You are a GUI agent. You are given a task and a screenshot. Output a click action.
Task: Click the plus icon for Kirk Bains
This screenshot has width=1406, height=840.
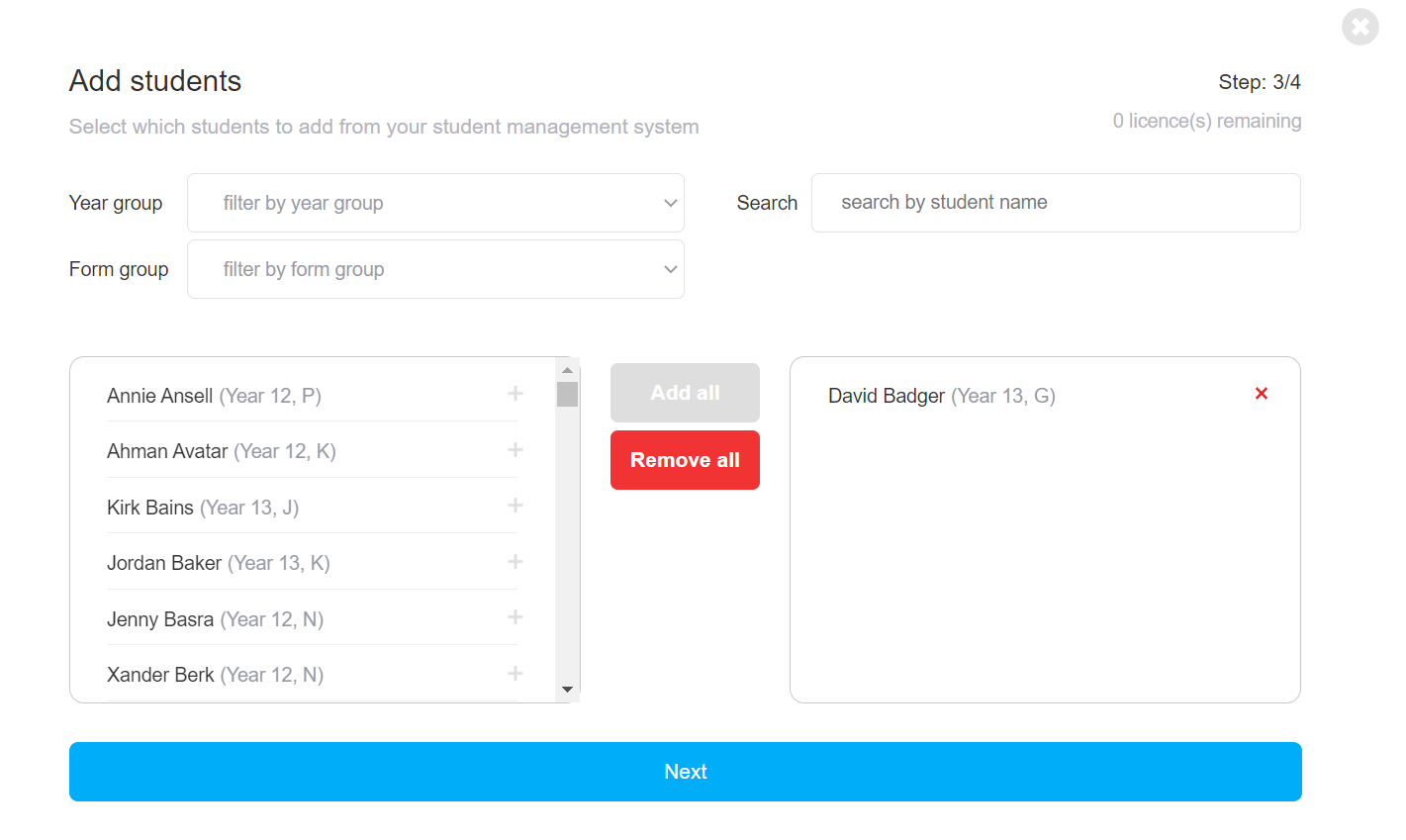[516, 506]
